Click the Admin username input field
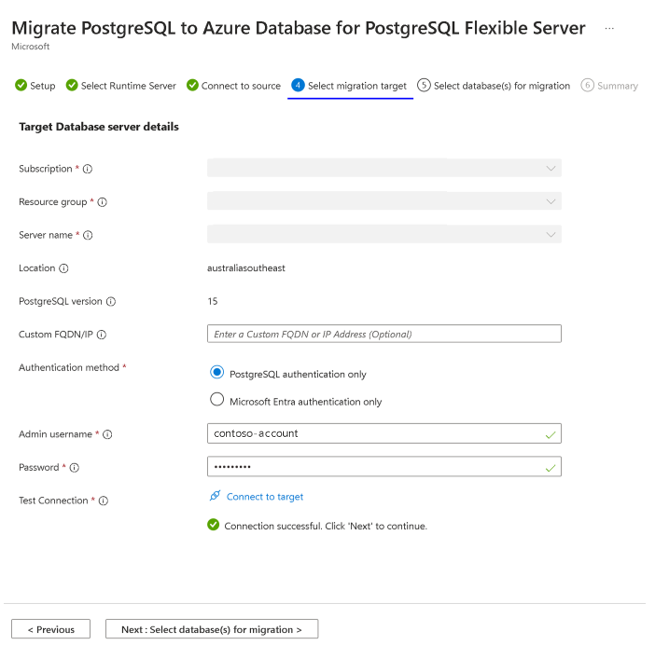Screen dimensions: 669x645 pyautogui.click(x=384, y=433)
